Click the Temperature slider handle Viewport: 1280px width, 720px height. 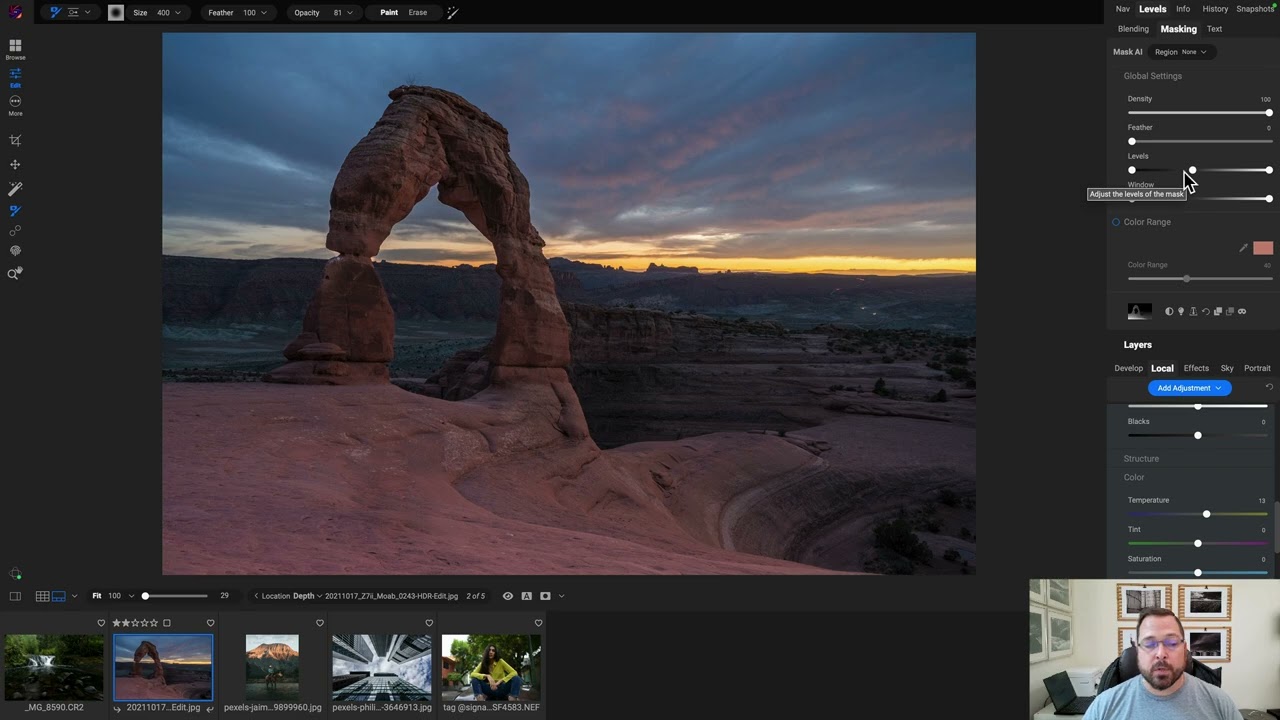pyautogui.click(x=1206, y=514)
